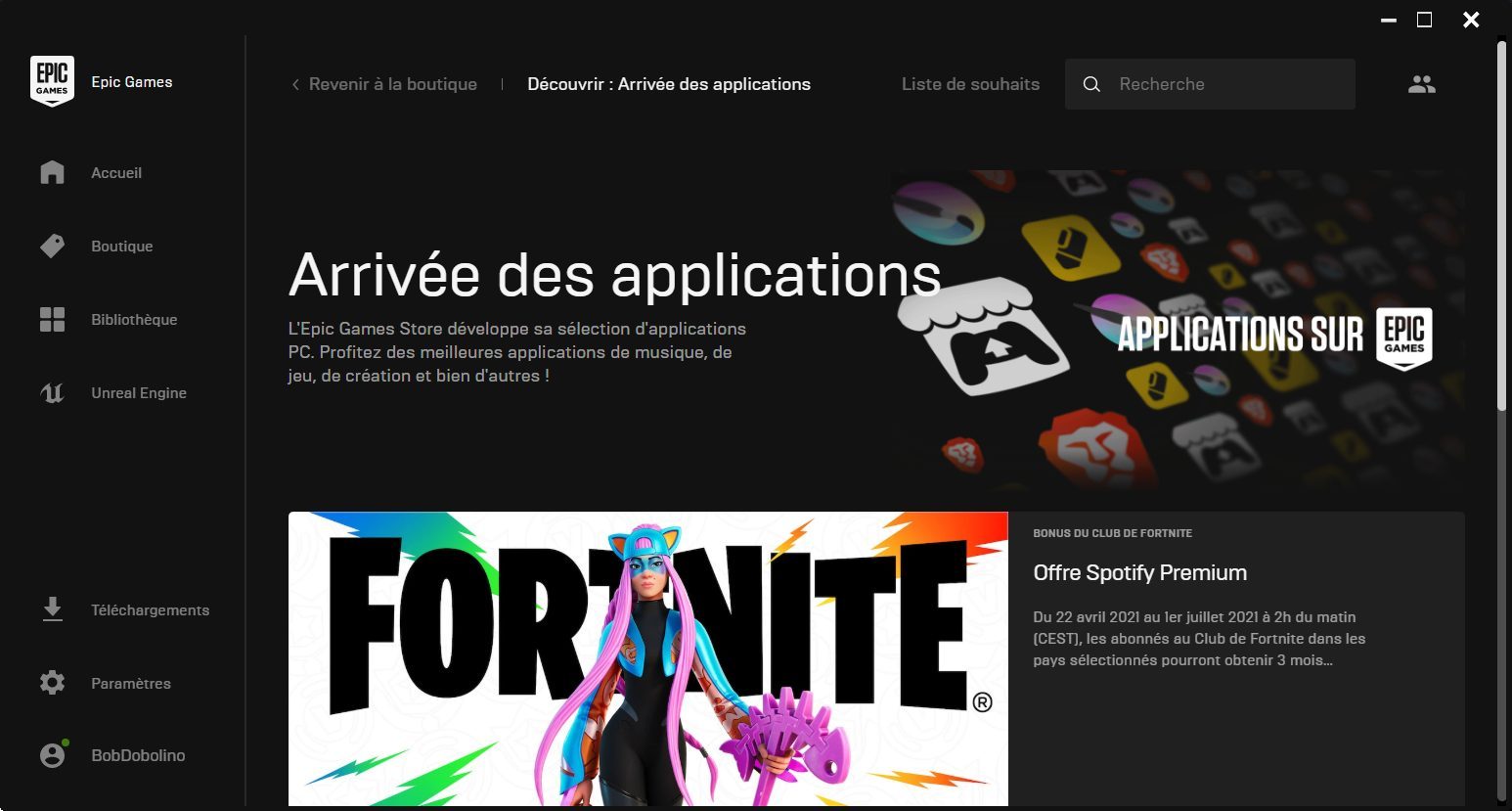Open the Offre Spotify Premium title

pos(1139,572)
